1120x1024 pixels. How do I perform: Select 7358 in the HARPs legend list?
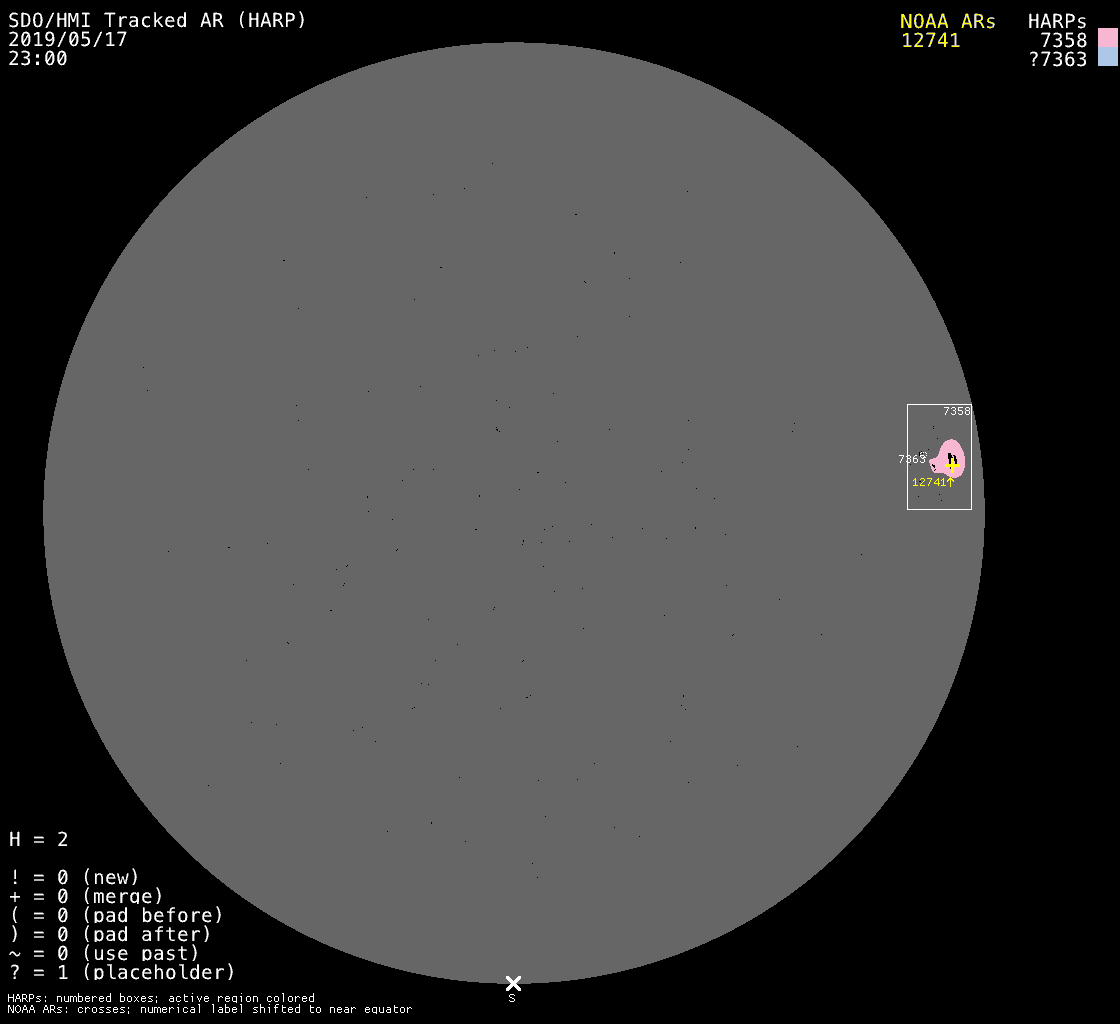pos(1063,41)
